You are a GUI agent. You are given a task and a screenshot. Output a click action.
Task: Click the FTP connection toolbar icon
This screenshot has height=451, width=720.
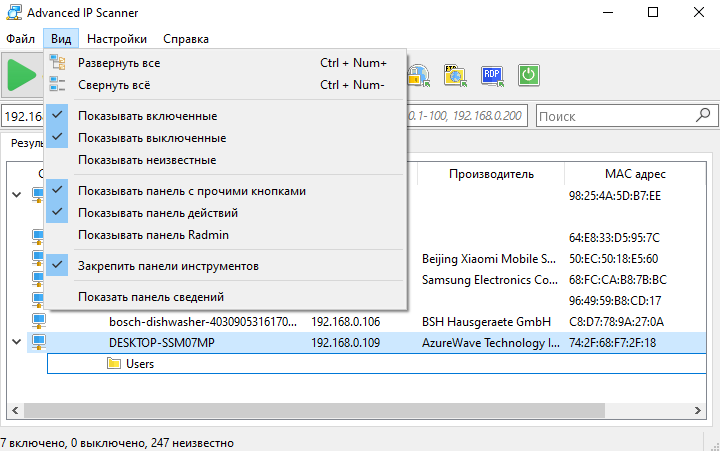click(x=455, y=75)
